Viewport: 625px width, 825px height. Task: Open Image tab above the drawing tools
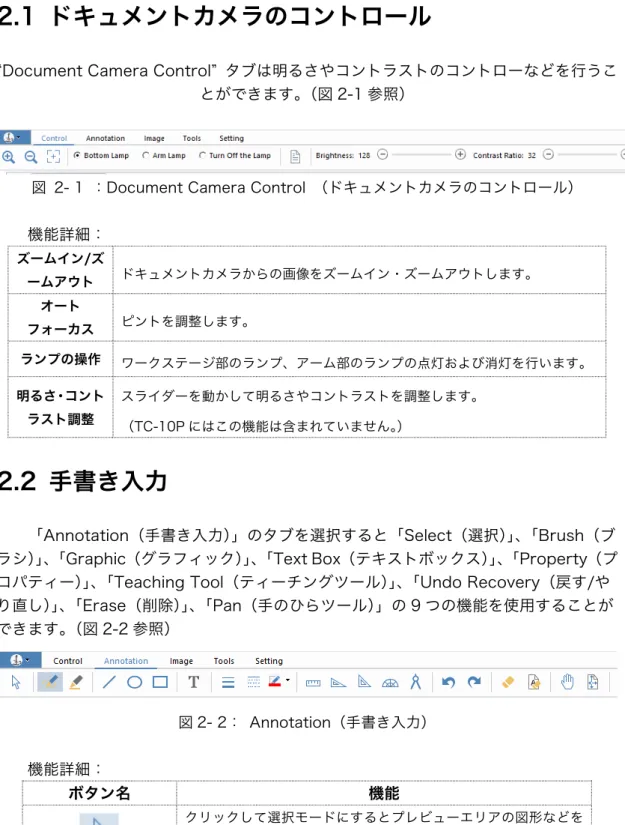181,661
